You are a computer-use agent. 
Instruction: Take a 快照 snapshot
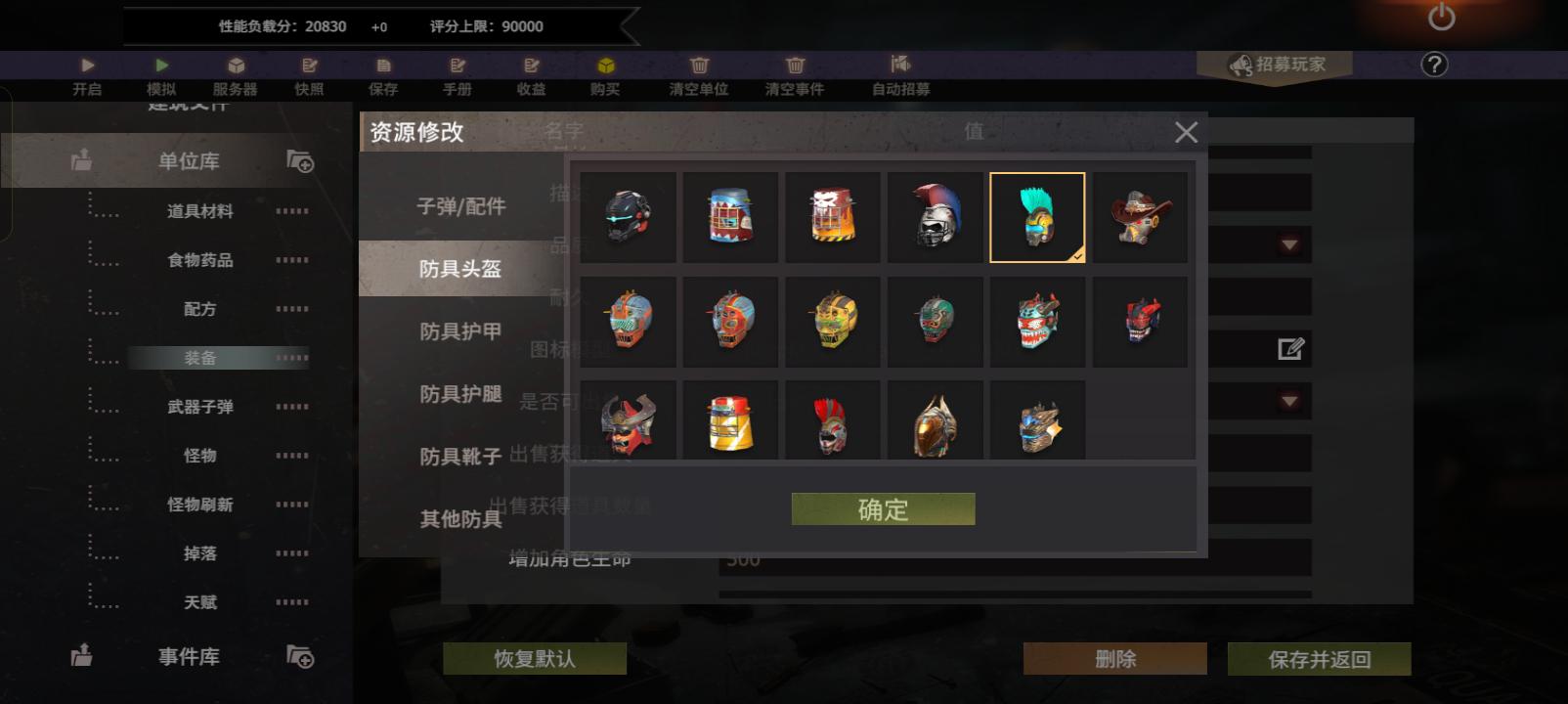tap(309, 66)
